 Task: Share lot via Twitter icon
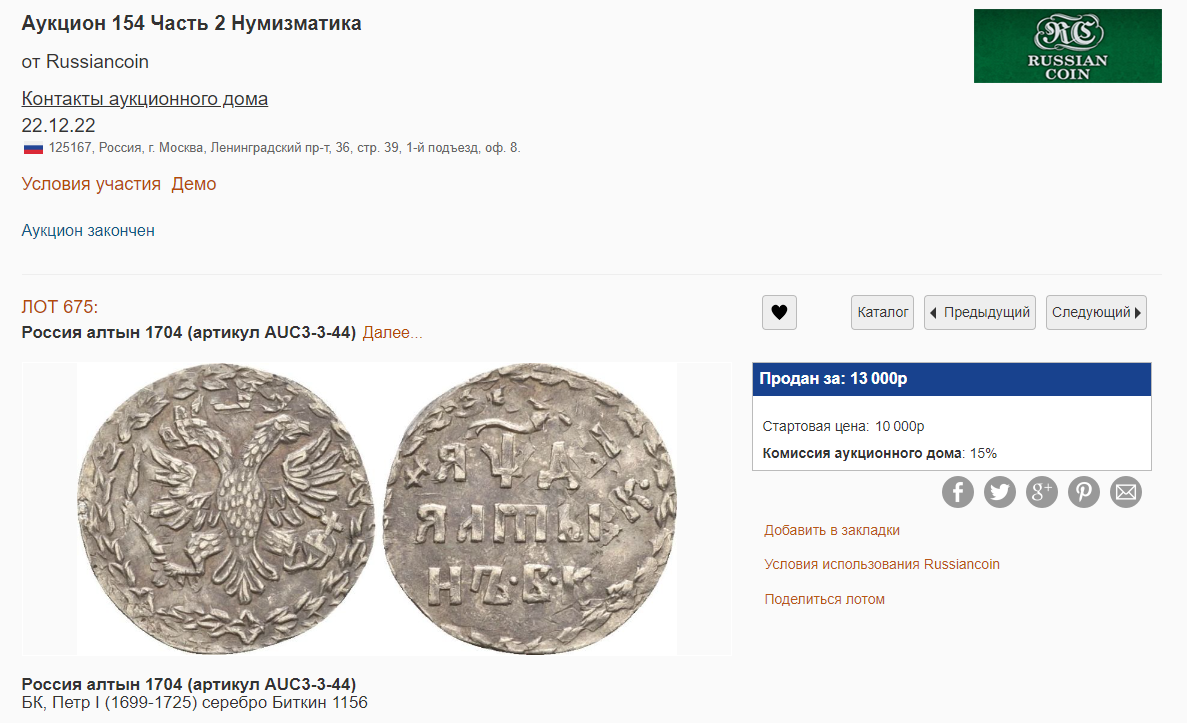click(x=999, y=492)
